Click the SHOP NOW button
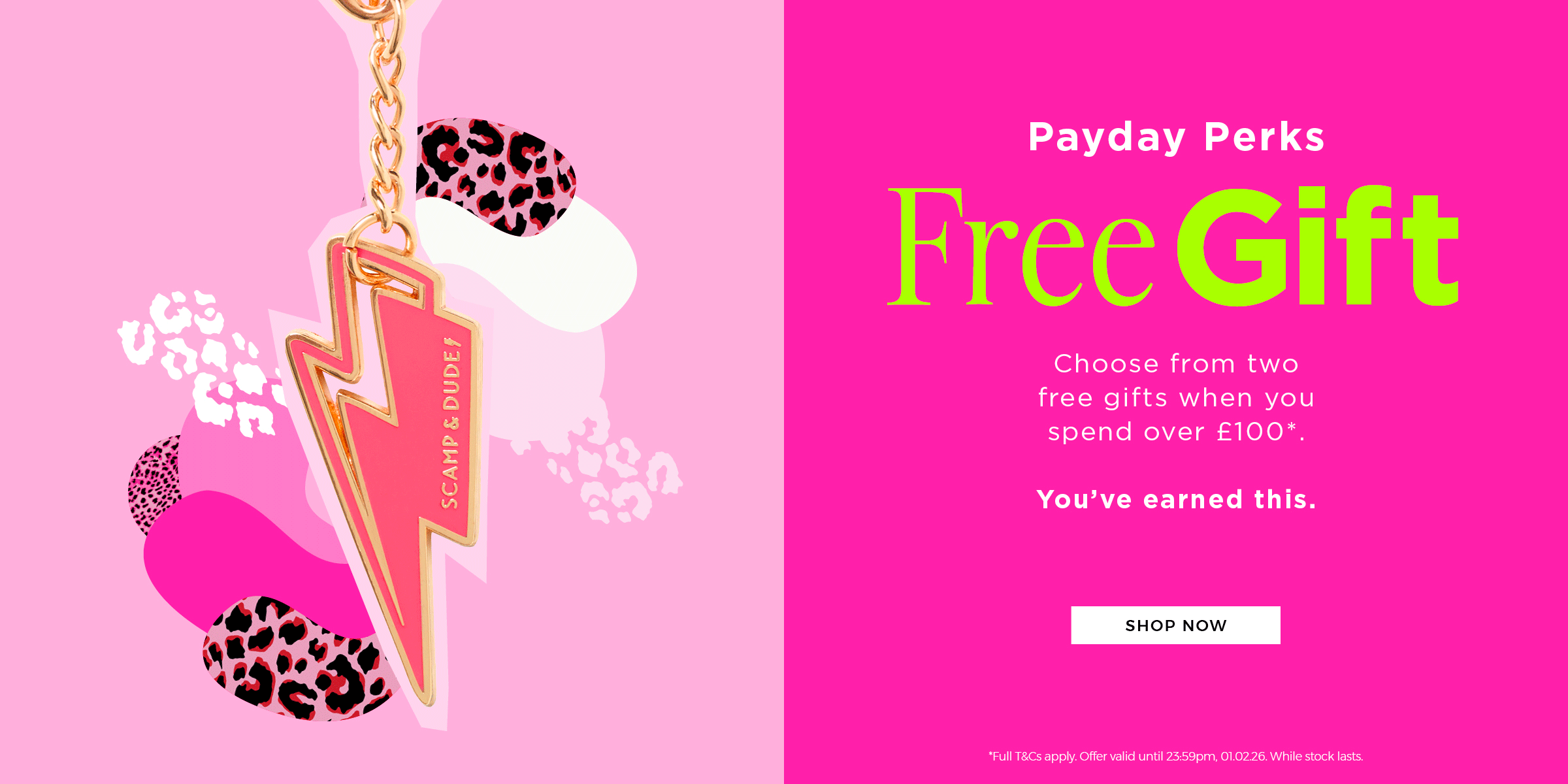1568x784 pixels. pyautogui.click(x=1175, y=625)
